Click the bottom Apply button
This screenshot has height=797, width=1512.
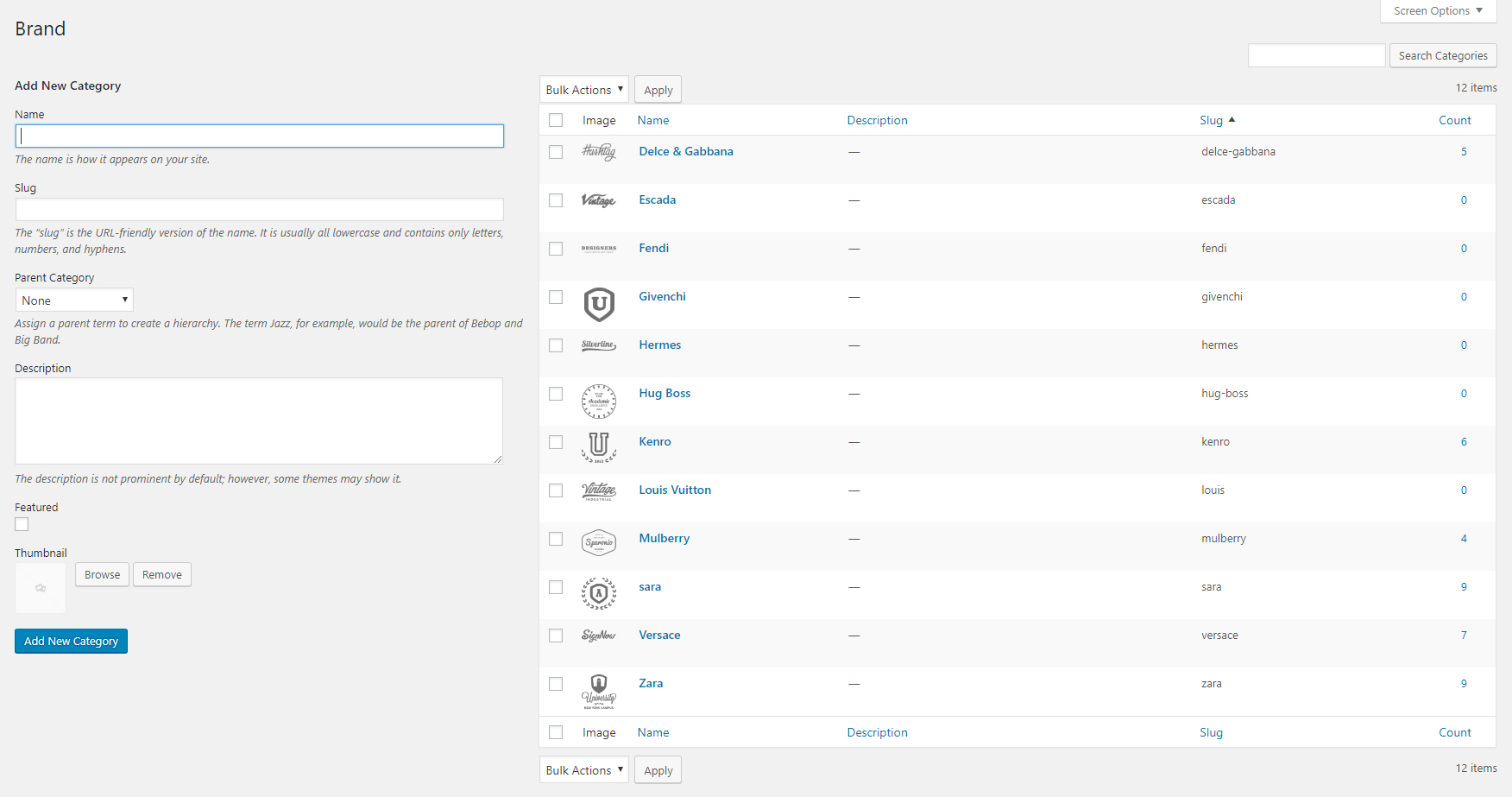coord(658,770)
